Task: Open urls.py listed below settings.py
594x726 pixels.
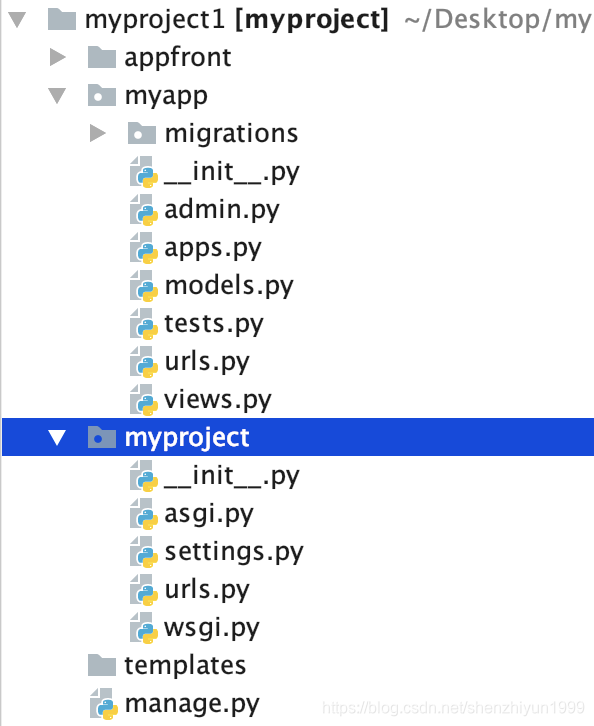Action: click(207, 590)
